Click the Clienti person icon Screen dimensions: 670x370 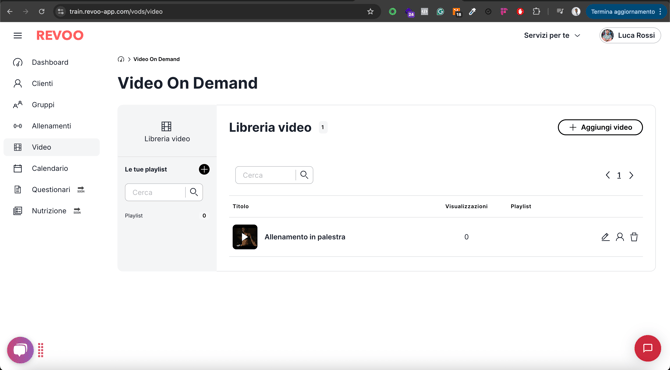pyautogui.click(x=18, y=83)
